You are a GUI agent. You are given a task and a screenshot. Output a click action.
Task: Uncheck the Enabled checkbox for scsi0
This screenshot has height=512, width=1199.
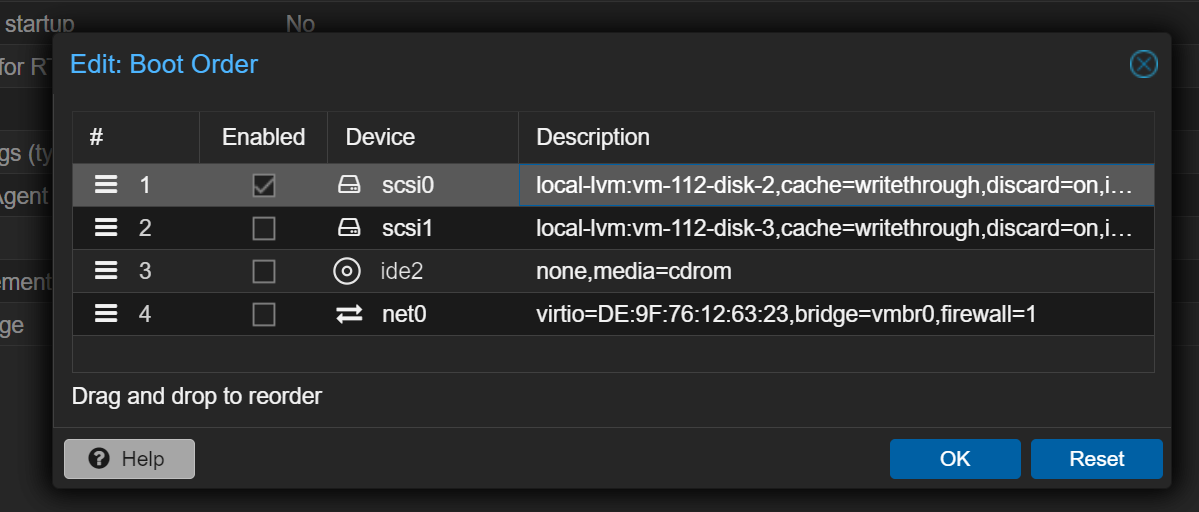264,185
